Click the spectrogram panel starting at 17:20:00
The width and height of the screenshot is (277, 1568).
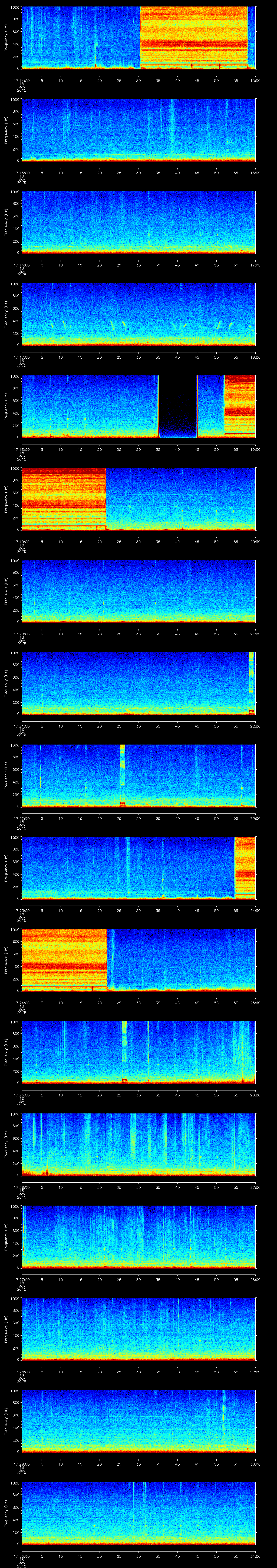[139, 591]
